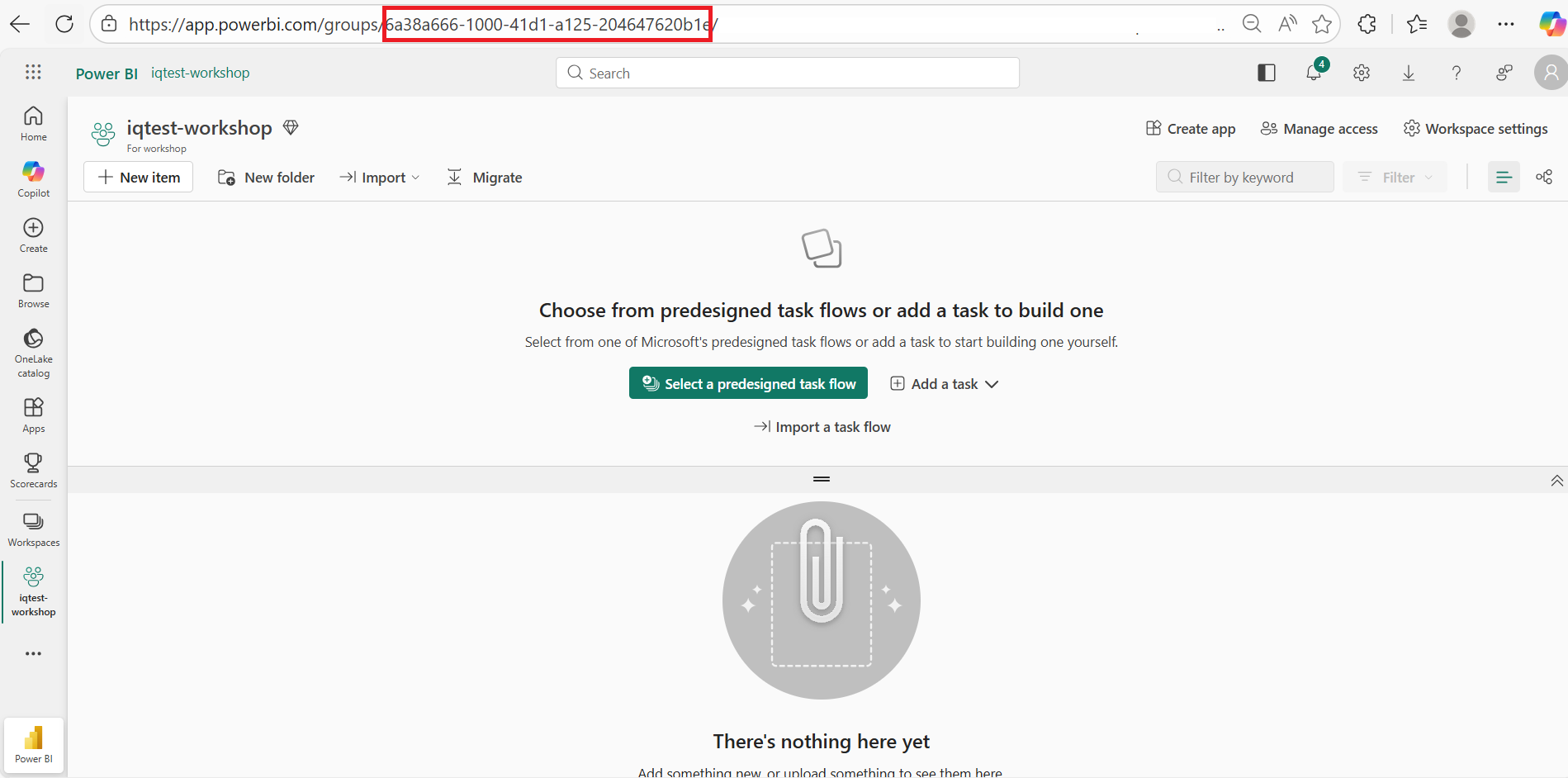This screenshot has width=1568, height=778.
Task: Open the Scorecards section
Action: click(33, 469)
